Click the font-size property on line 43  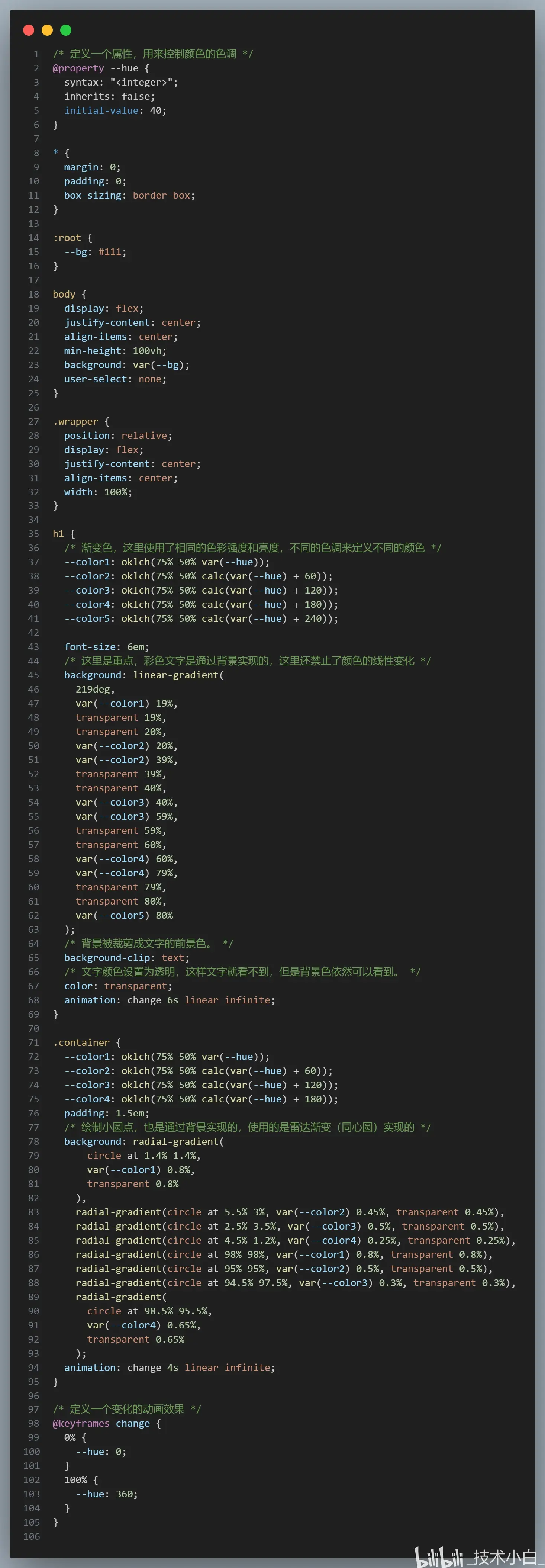point(90,647)
